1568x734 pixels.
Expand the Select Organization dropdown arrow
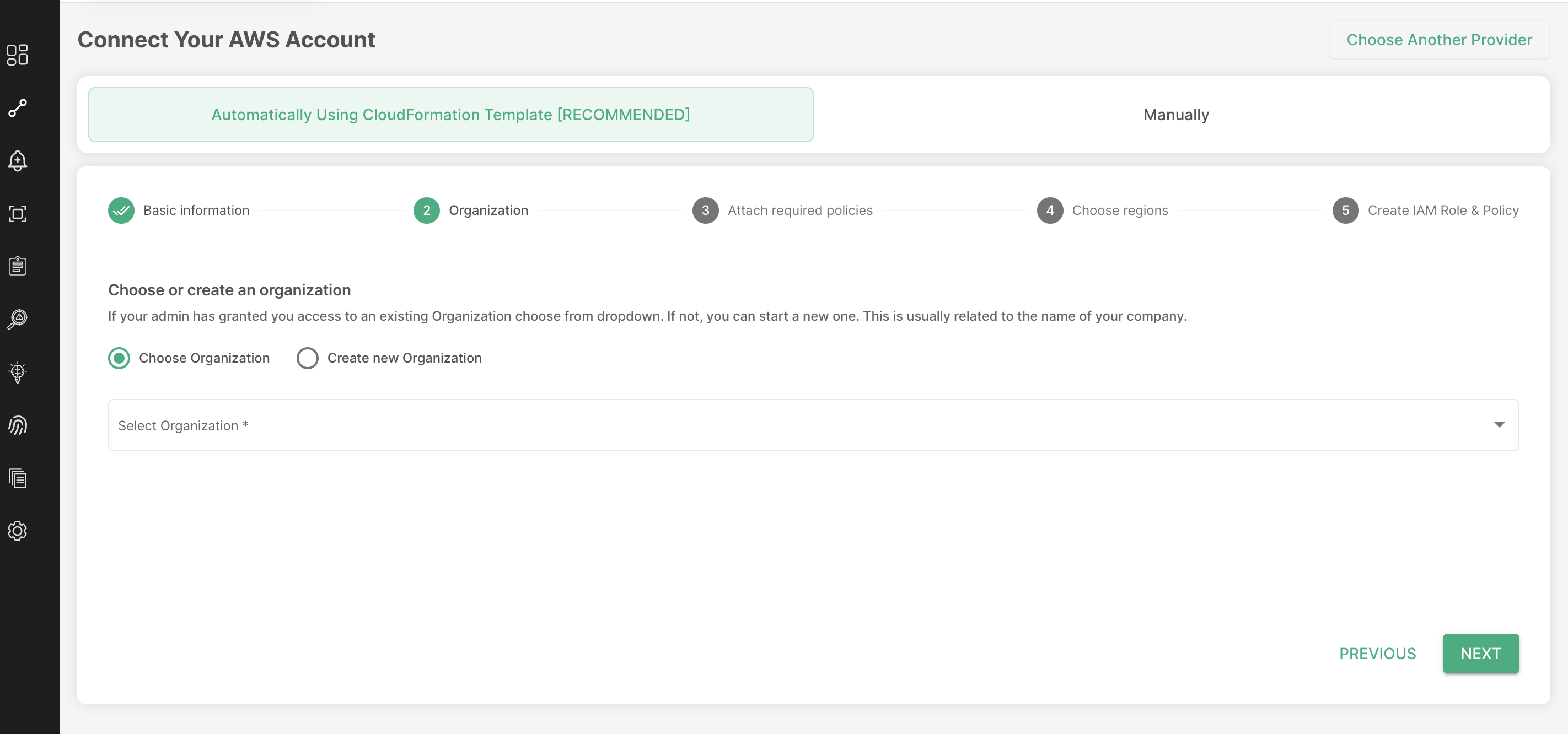(x=1499, y=425)
